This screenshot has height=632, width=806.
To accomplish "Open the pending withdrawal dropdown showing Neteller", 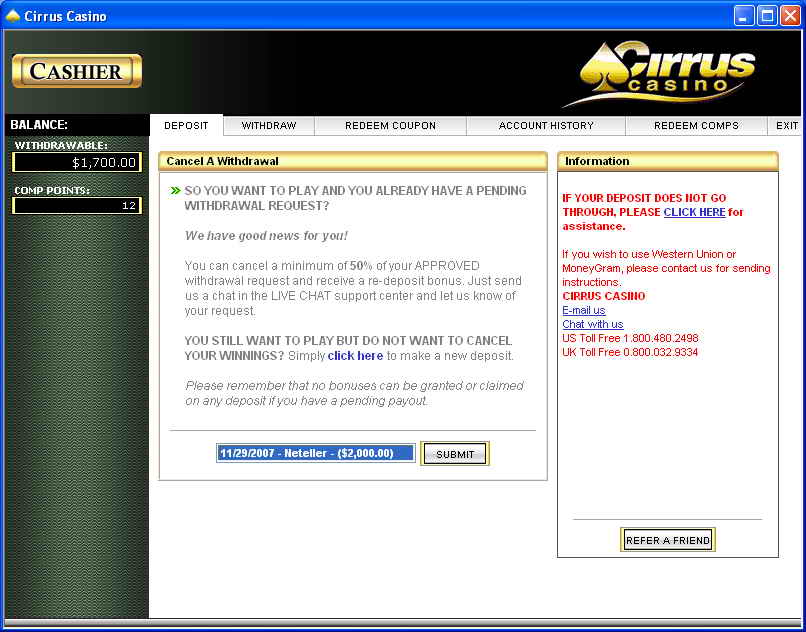I will (x=316, y=453).
